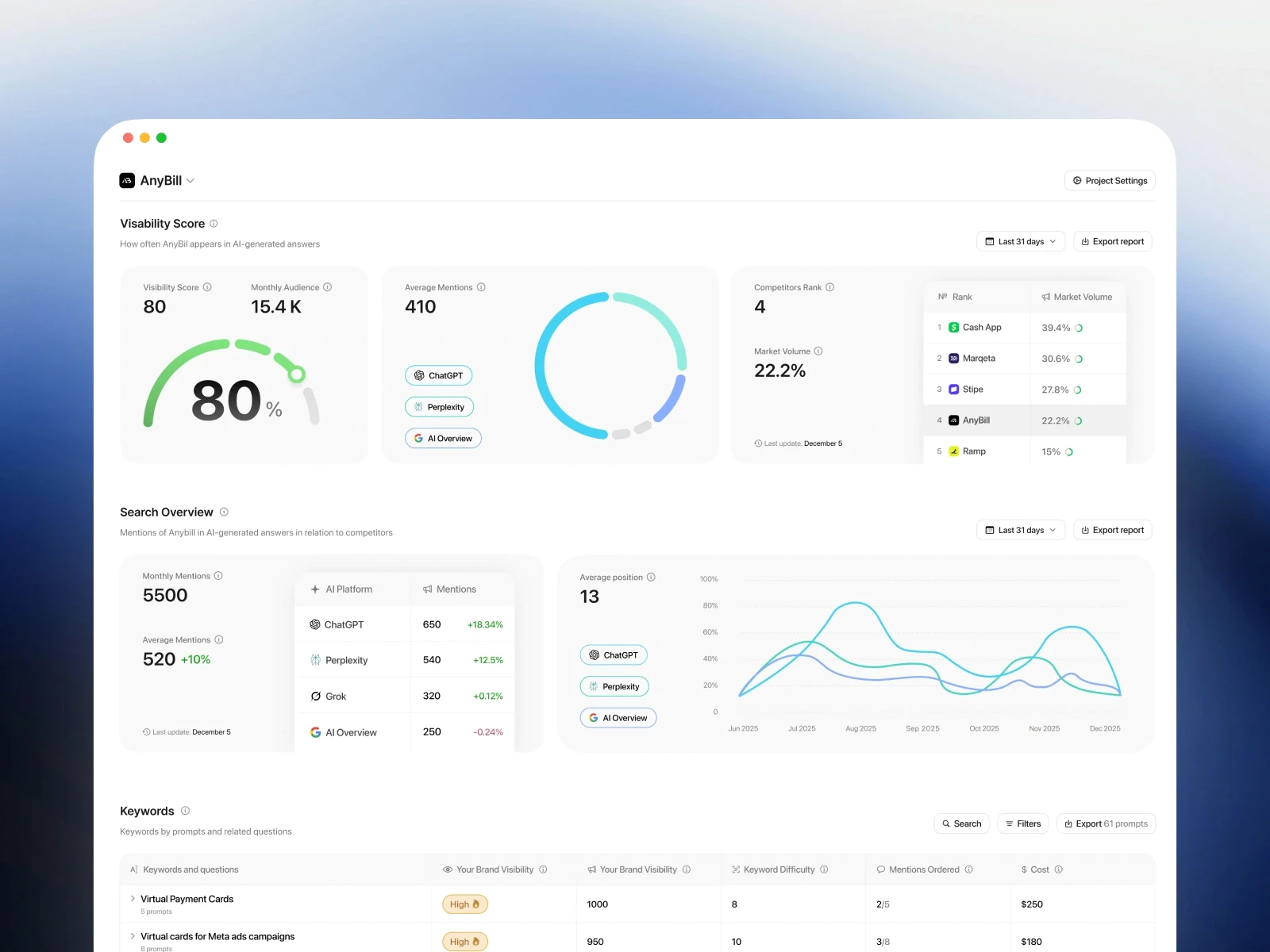This screenshot has width=1270, height=952.
Task: Click info icon beside Cost column
Action: click(x=1059, y=869)
